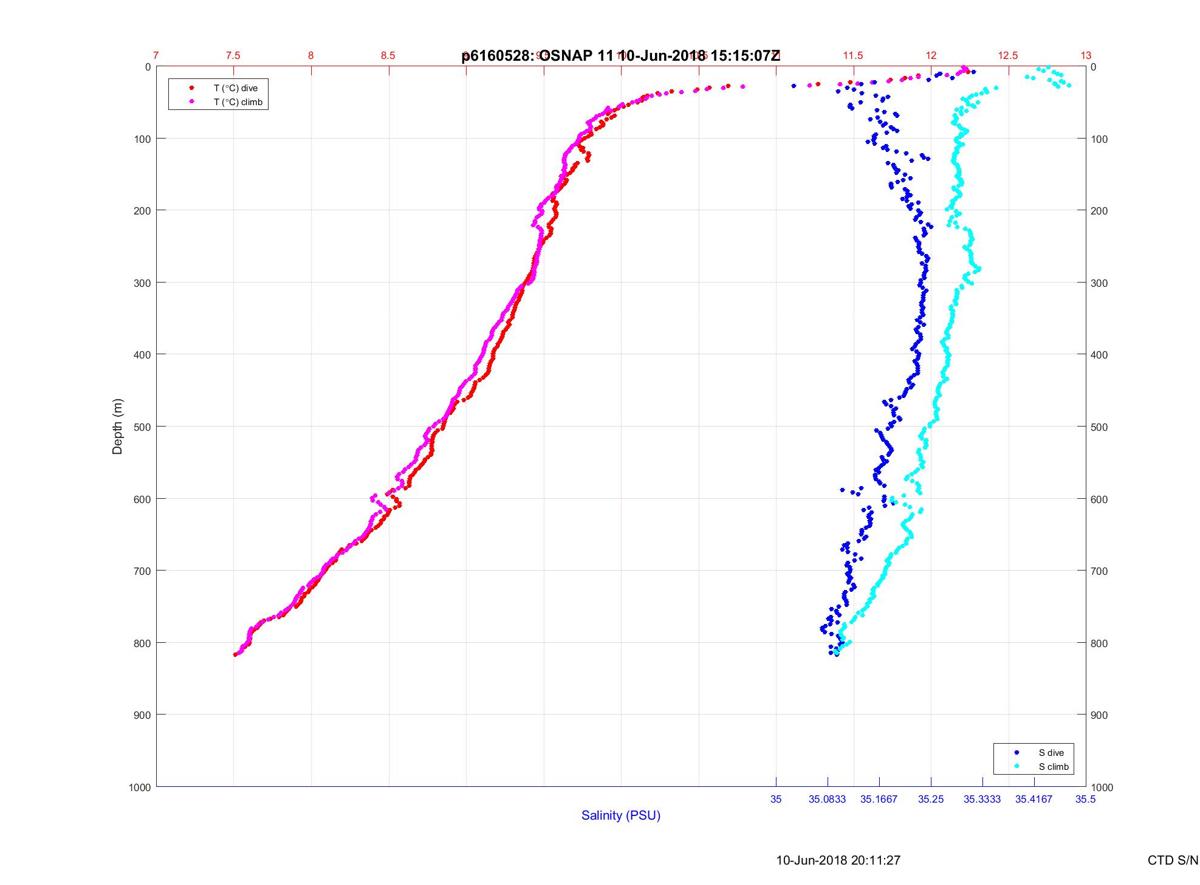Click the 'Depth (m)' axis label

coord(118,426)
